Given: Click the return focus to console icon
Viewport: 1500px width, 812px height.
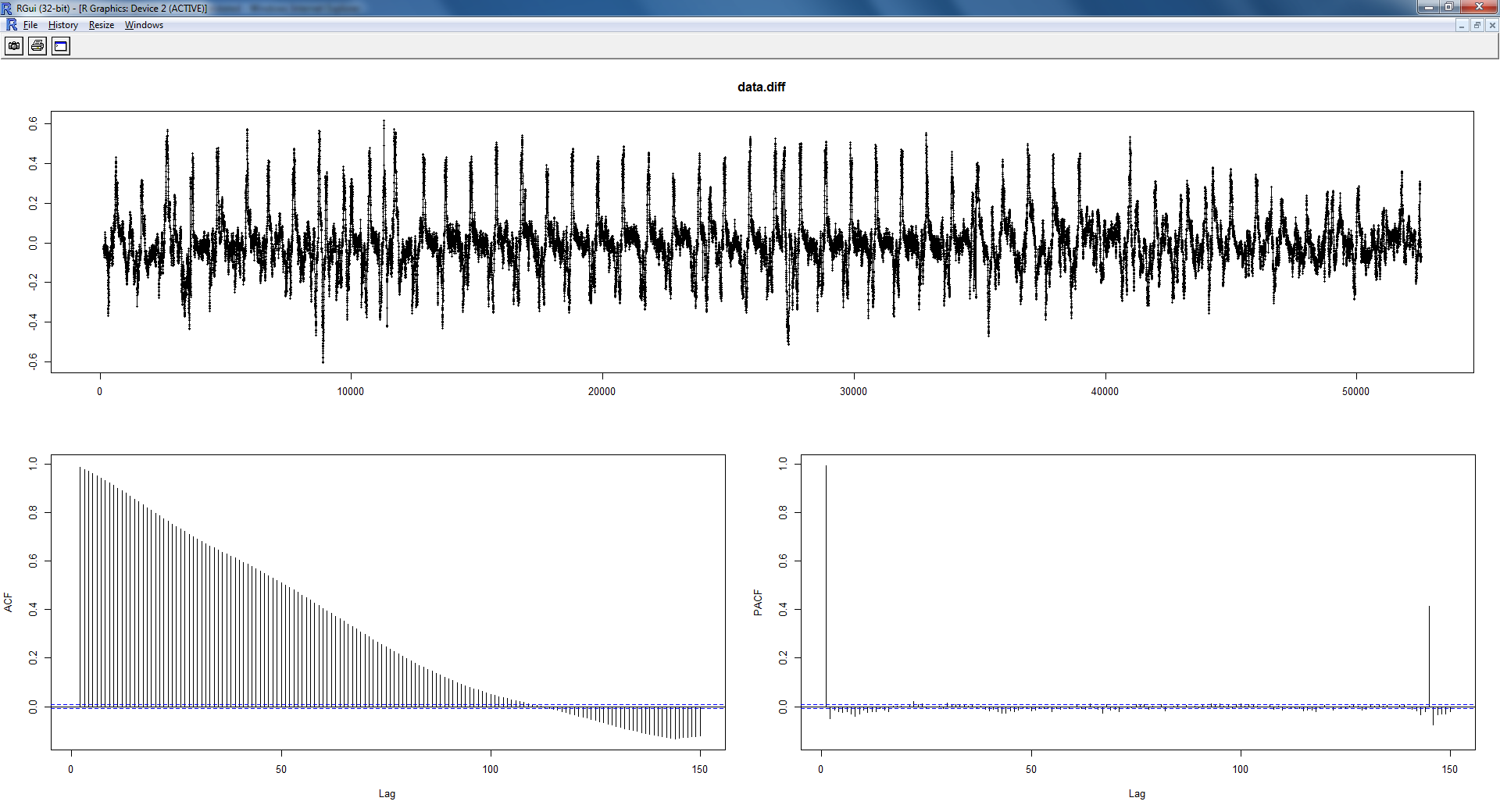Looking at the screenshot, I should point(61,46).
